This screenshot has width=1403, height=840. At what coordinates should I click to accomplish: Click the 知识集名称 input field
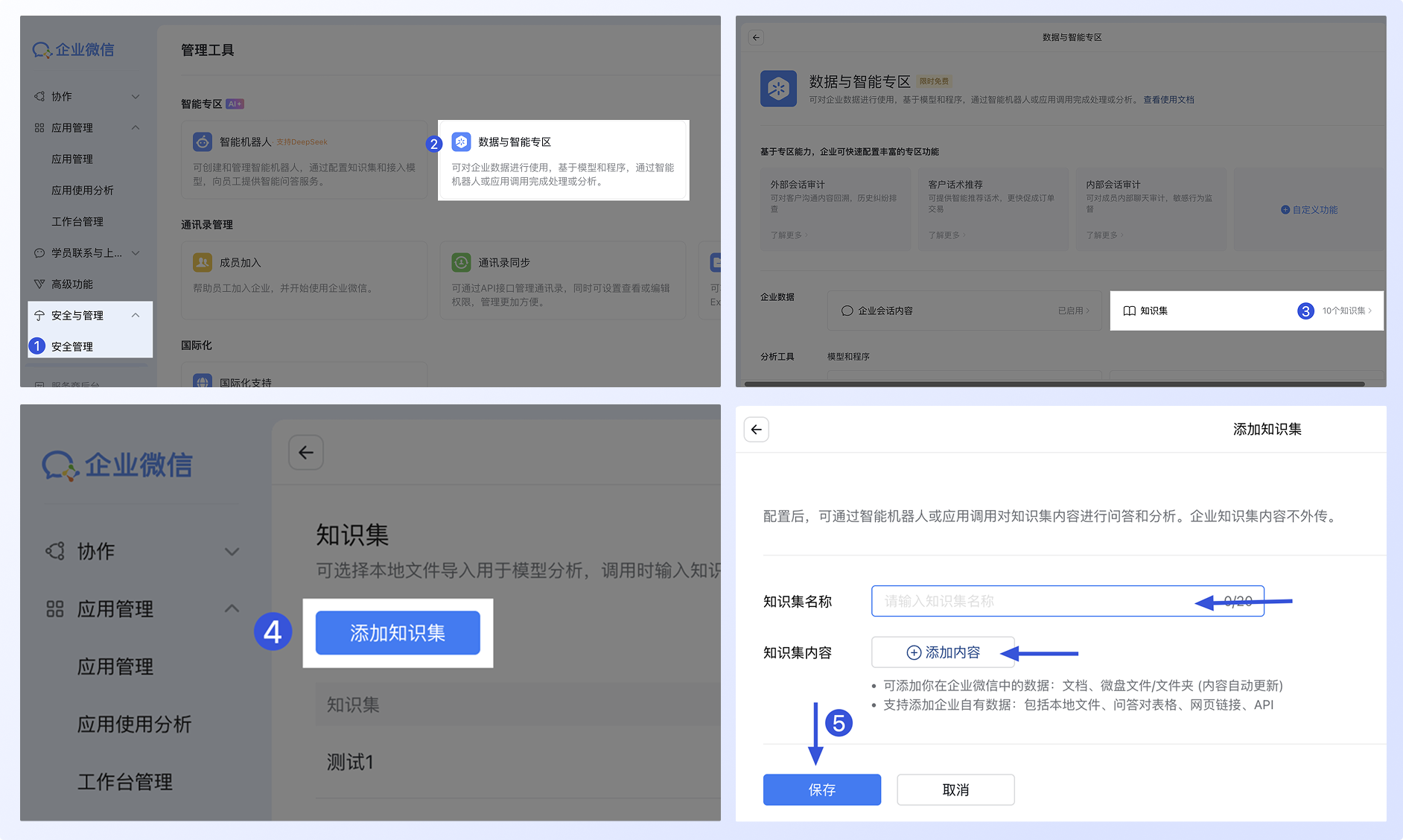[1067, 601]
